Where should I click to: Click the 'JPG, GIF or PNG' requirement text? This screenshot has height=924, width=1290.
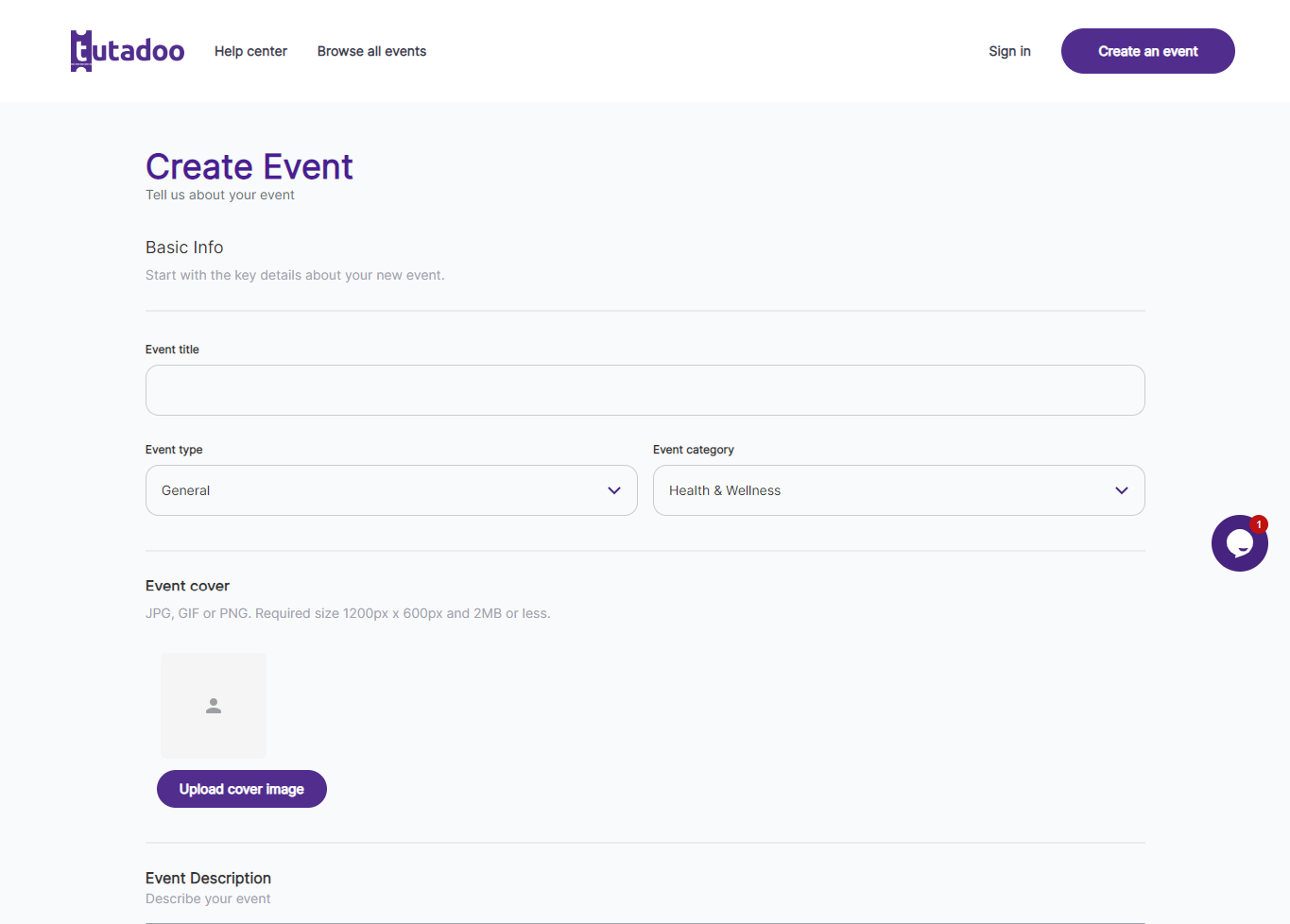[348, 613]
